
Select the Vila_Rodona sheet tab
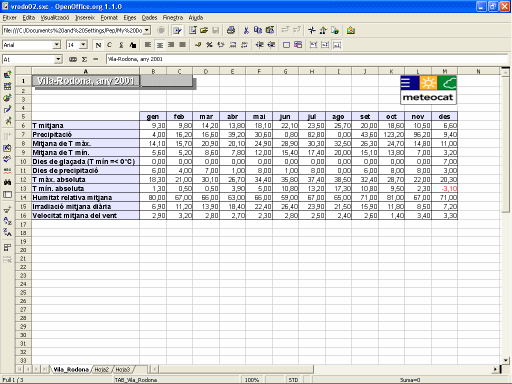[x=71, y=369]
